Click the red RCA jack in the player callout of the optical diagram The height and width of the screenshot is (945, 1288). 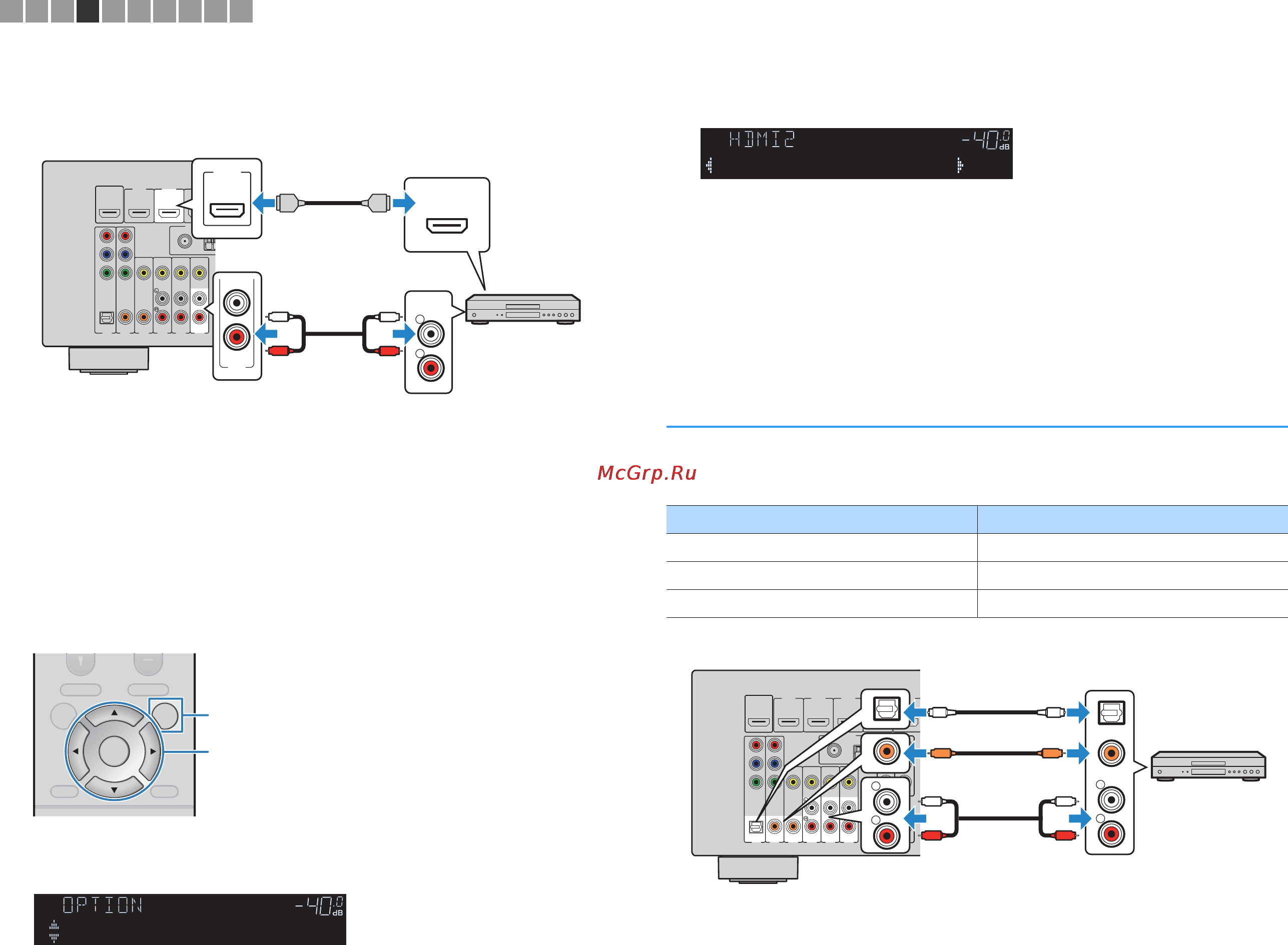pos(1111,834)
